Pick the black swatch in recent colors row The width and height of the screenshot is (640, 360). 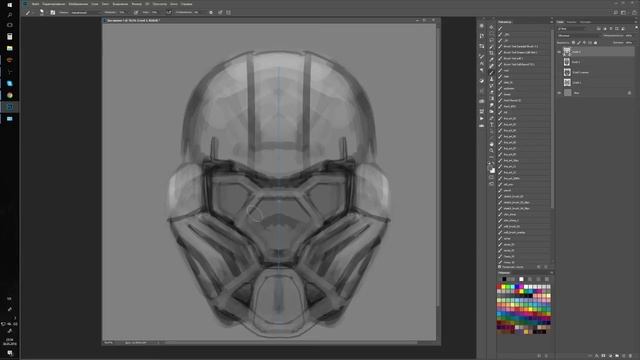[504, 279]
